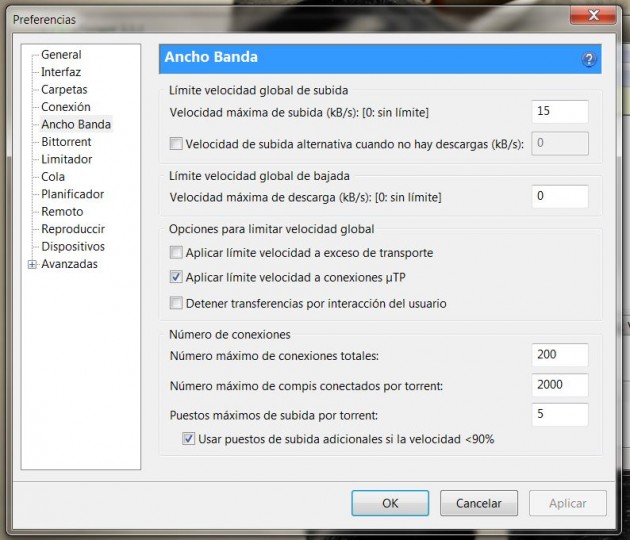
Task: Click the maximum upload speed field
Action: (x=559, y=112)
